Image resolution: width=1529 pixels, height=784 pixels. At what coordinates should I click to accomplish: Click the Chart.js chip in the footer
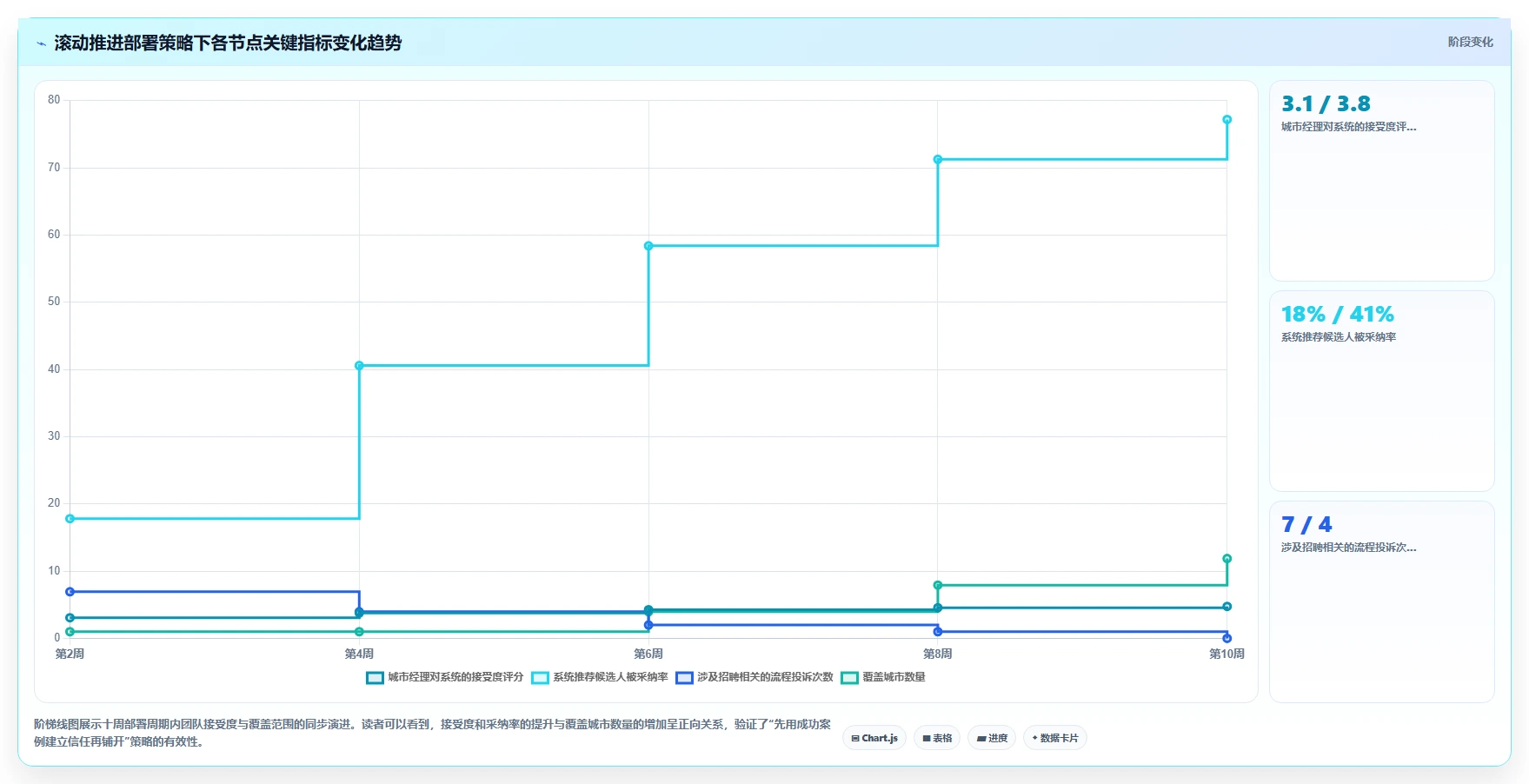click(x=874, y=738)
